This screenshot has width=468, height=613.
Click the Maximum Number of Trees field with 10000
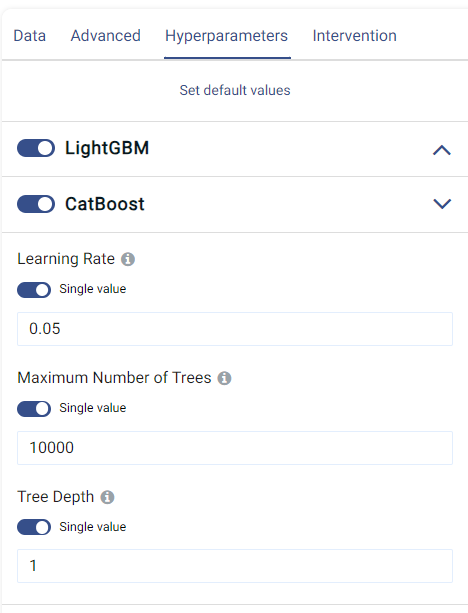click(x=235, y=448)
